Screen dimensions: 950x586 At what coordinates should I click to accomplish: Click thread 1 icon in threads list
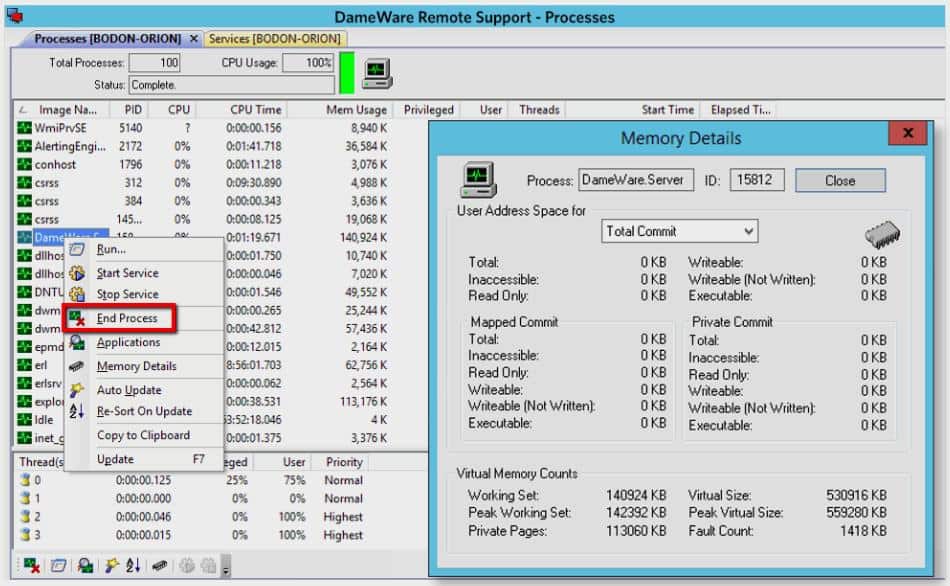tap(25, 498)
